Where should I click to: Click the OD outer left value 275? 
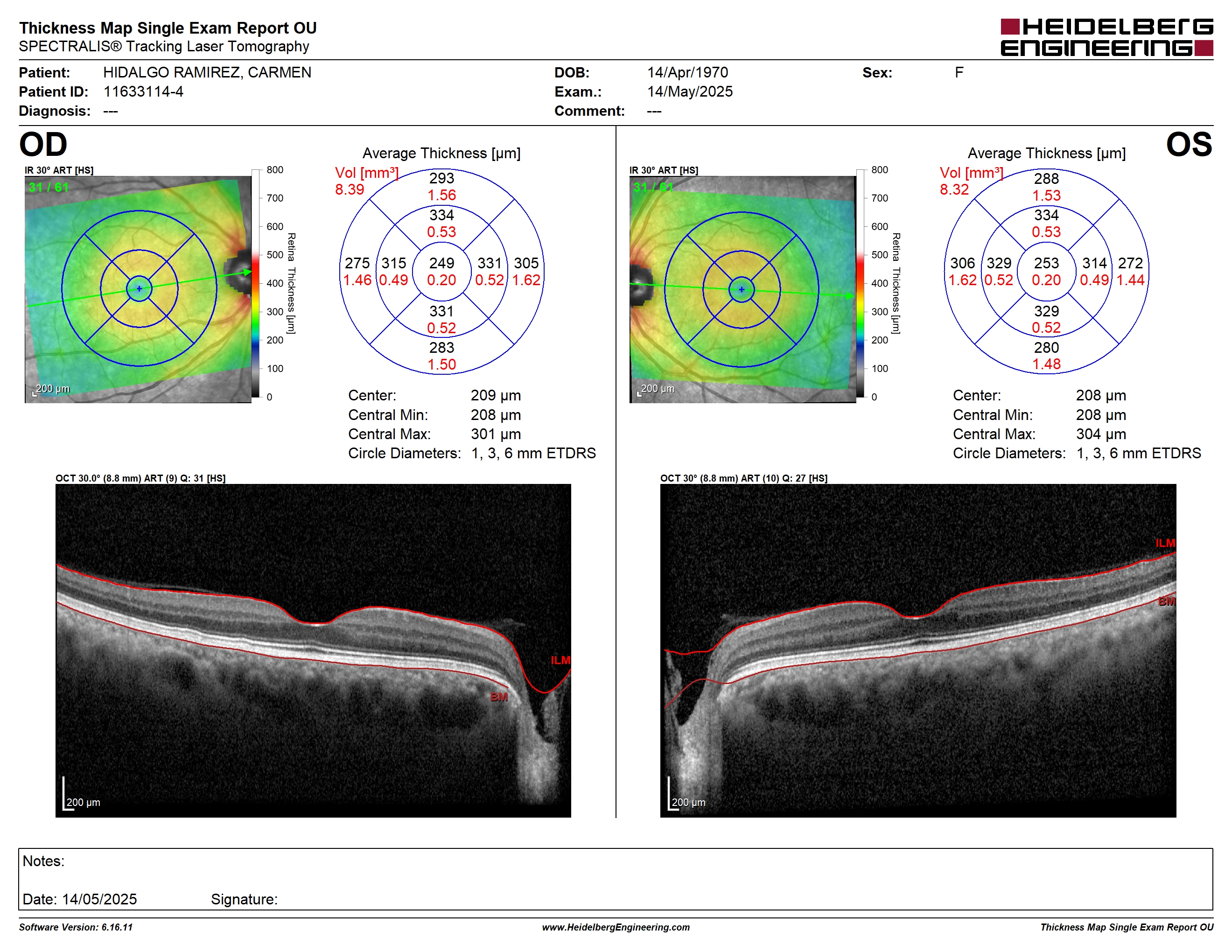(357, 263)
